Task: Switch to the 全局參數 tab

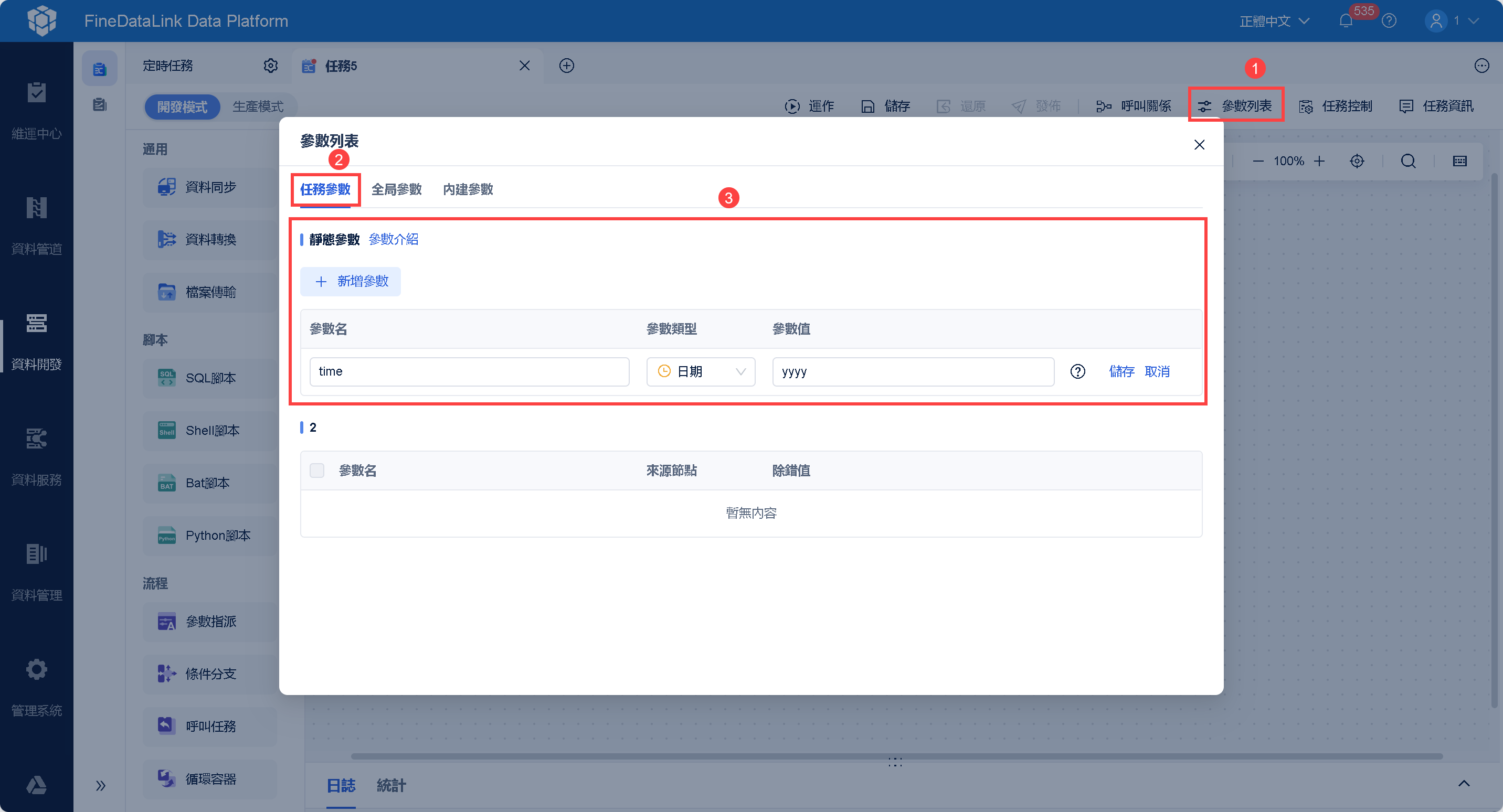Action: 396,189
